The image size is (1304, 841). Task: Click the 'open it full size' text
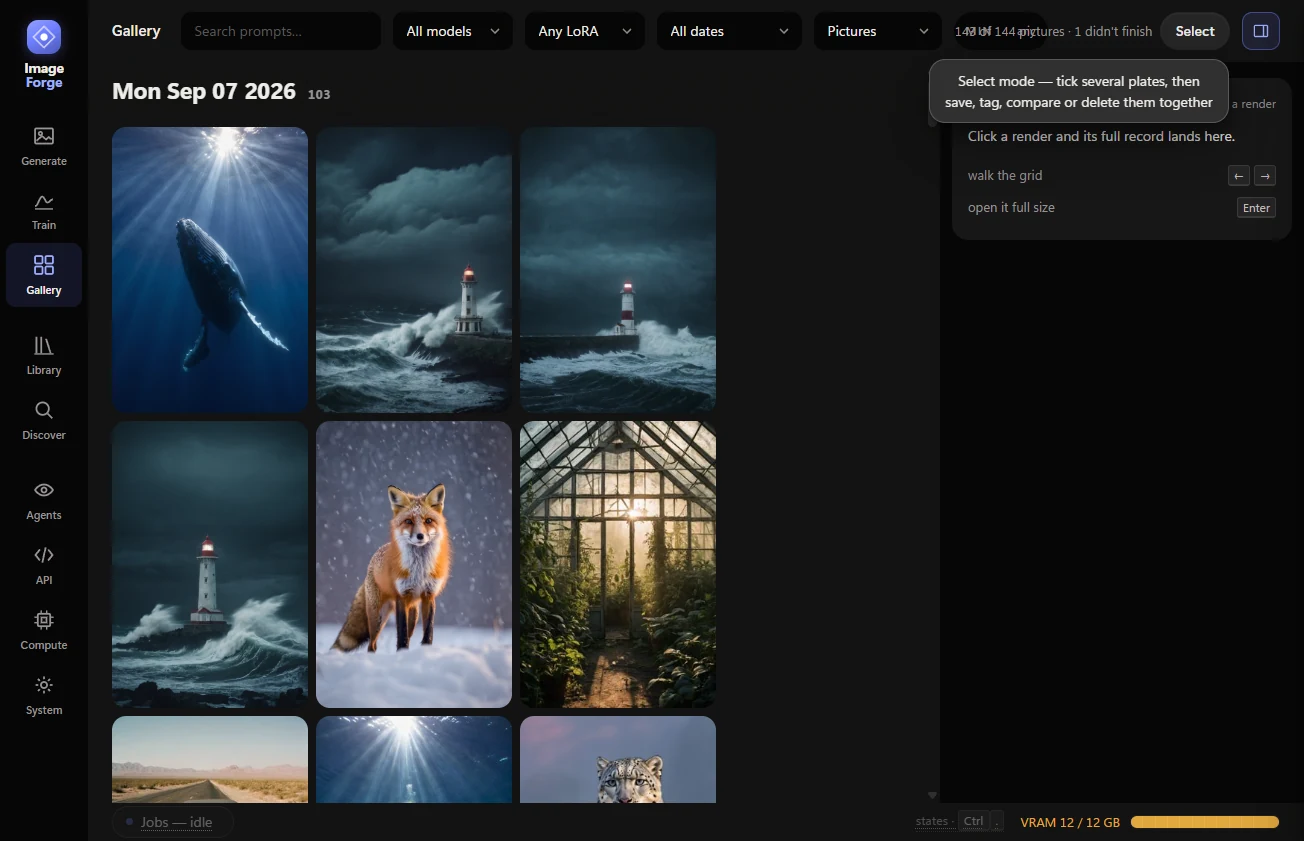coord(1011,208)
